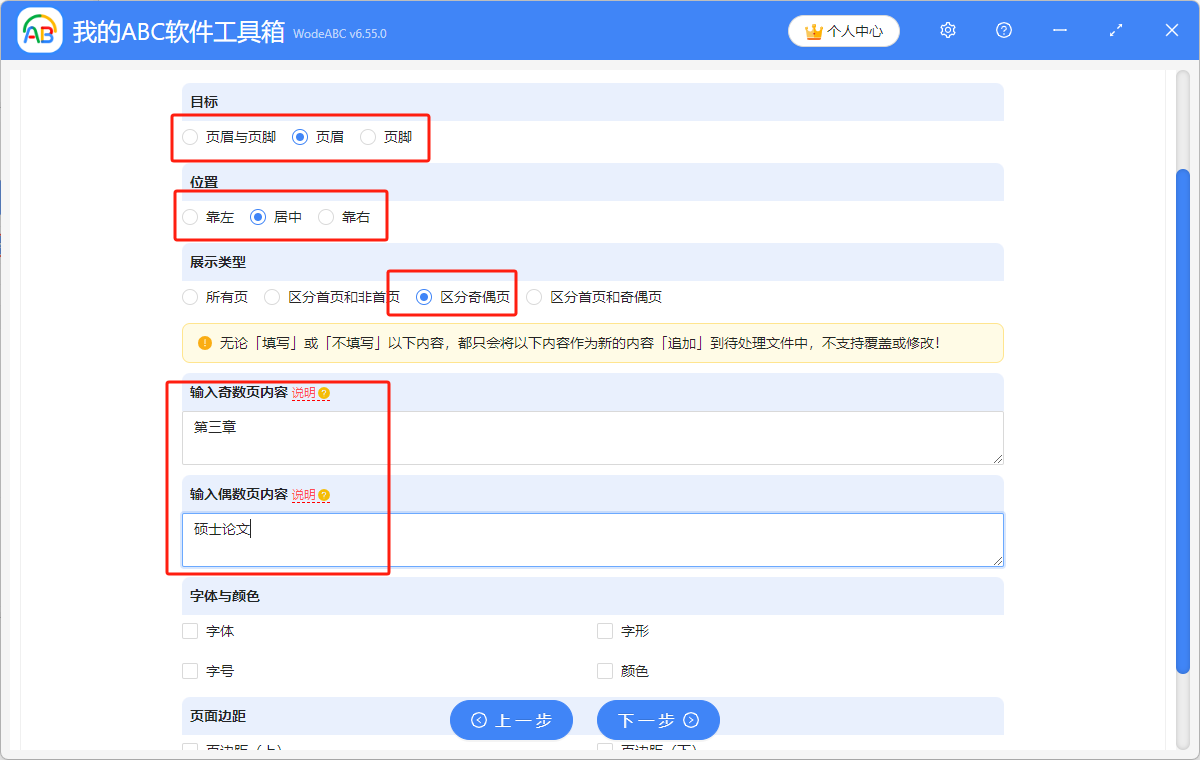Screen dimensions: 1200x760
Task: Click odd page content field 第三章
Action: (x=592, y=437)
